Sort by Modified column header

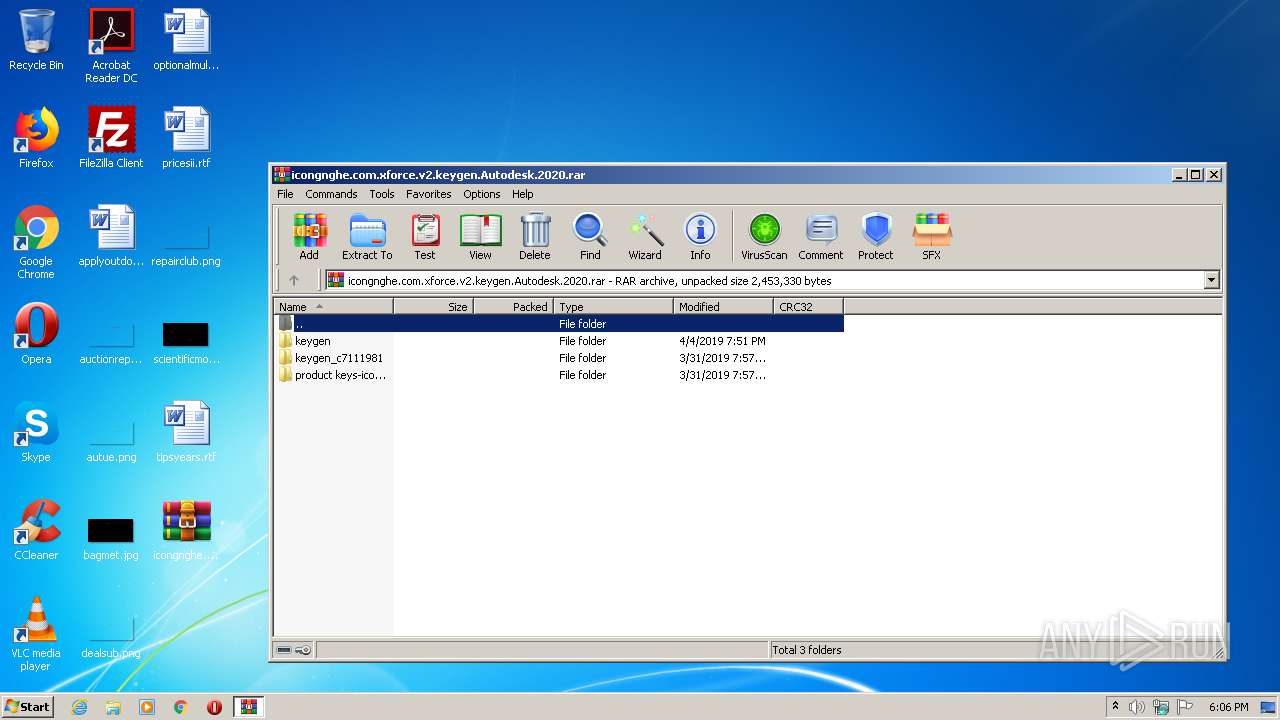pyautogui.click(x=724, y=307)
